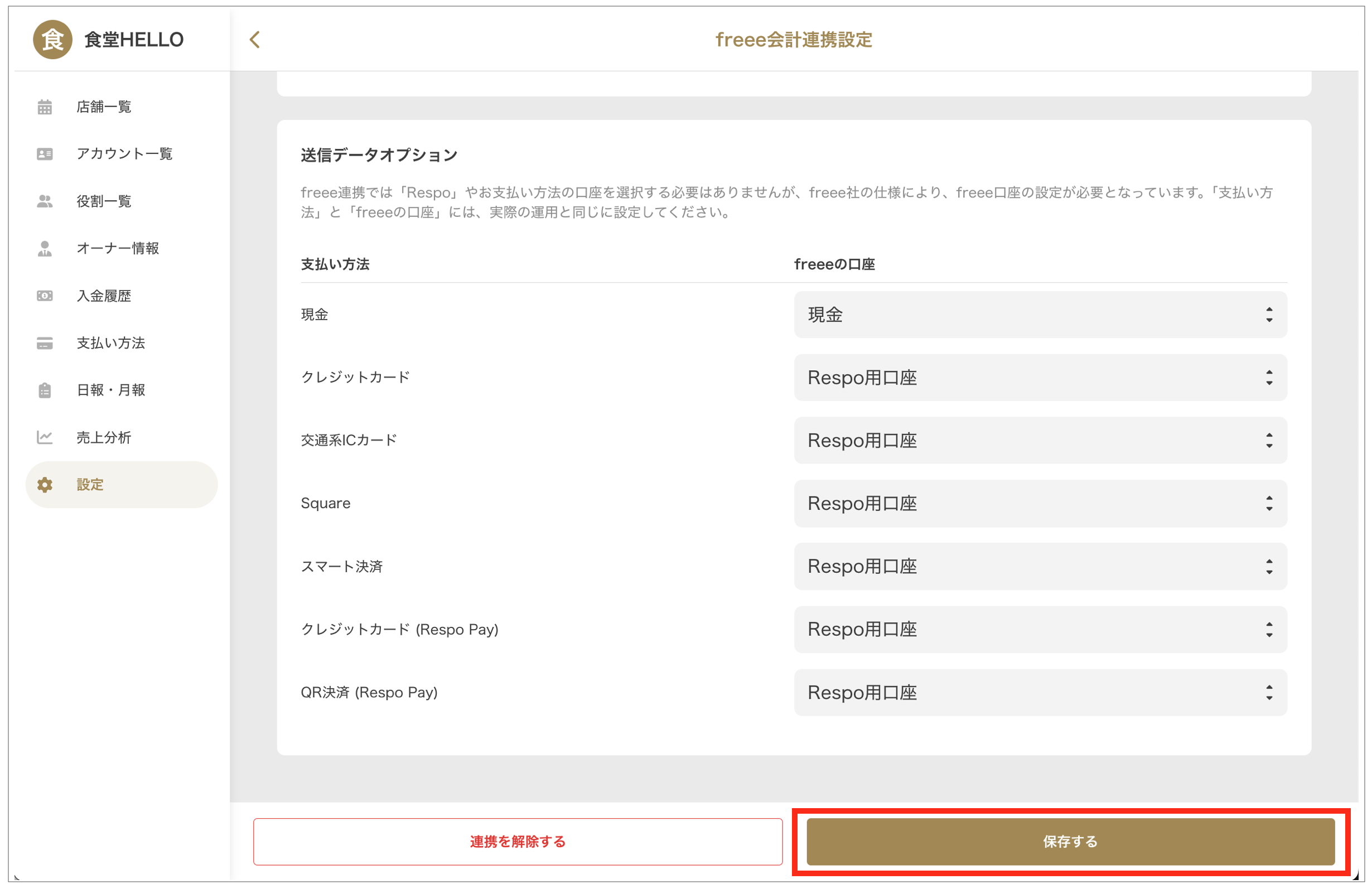This screenshot has height=889, width=1372.
Task: Click the 交通系ICカード row label
Action: click(x=349, y=441)
